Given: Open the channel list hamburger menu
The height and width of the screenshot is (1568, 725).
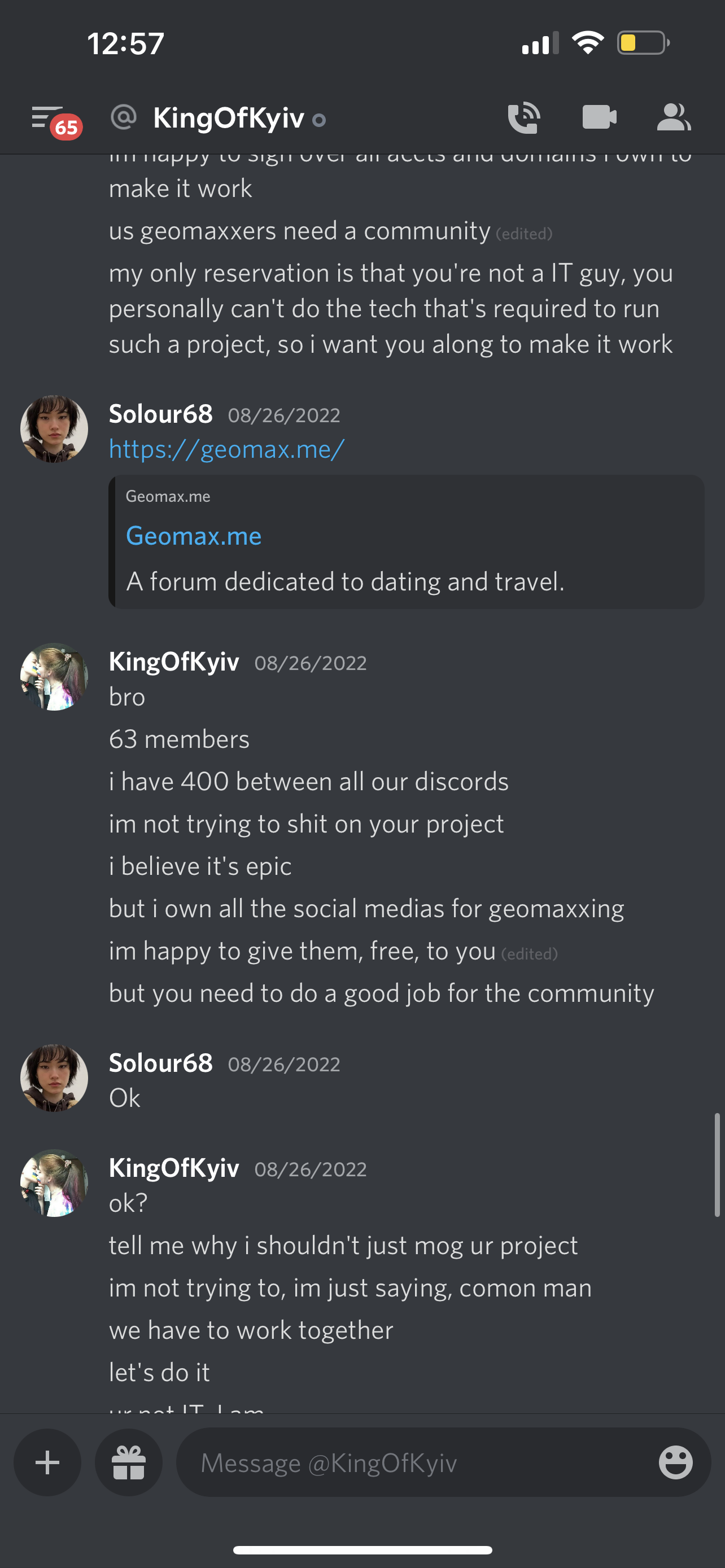Looking at the screenshot, I should [x=46, y=117].
